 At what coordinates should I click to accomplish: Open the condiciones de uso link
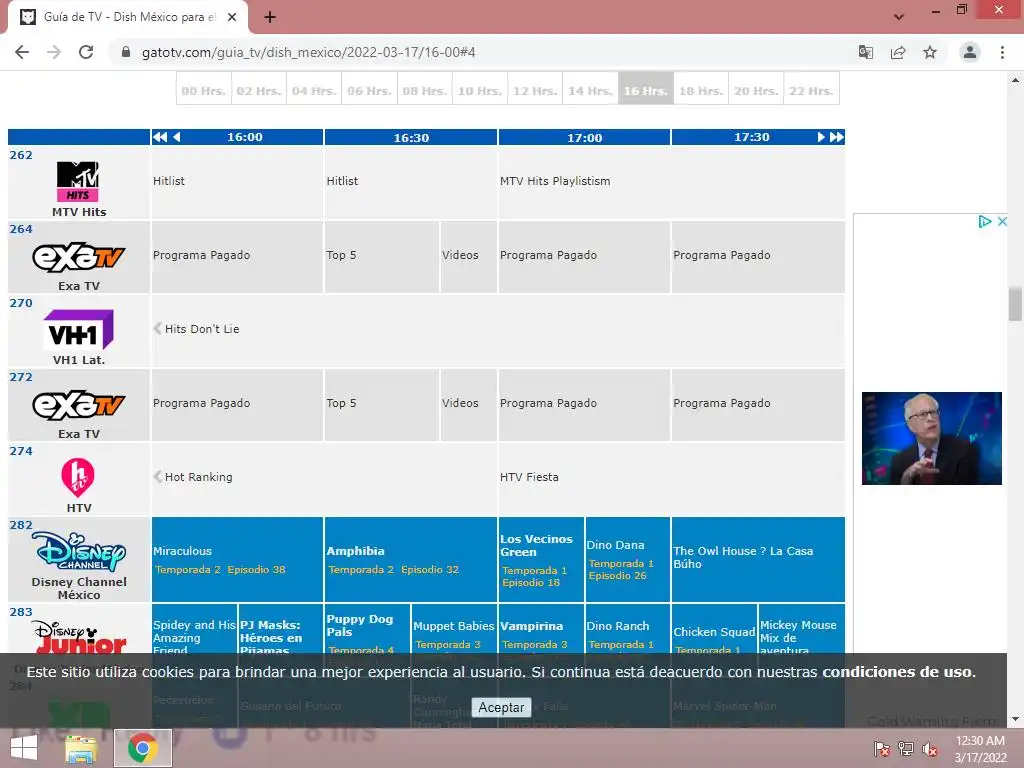click(x=897, y=672)
